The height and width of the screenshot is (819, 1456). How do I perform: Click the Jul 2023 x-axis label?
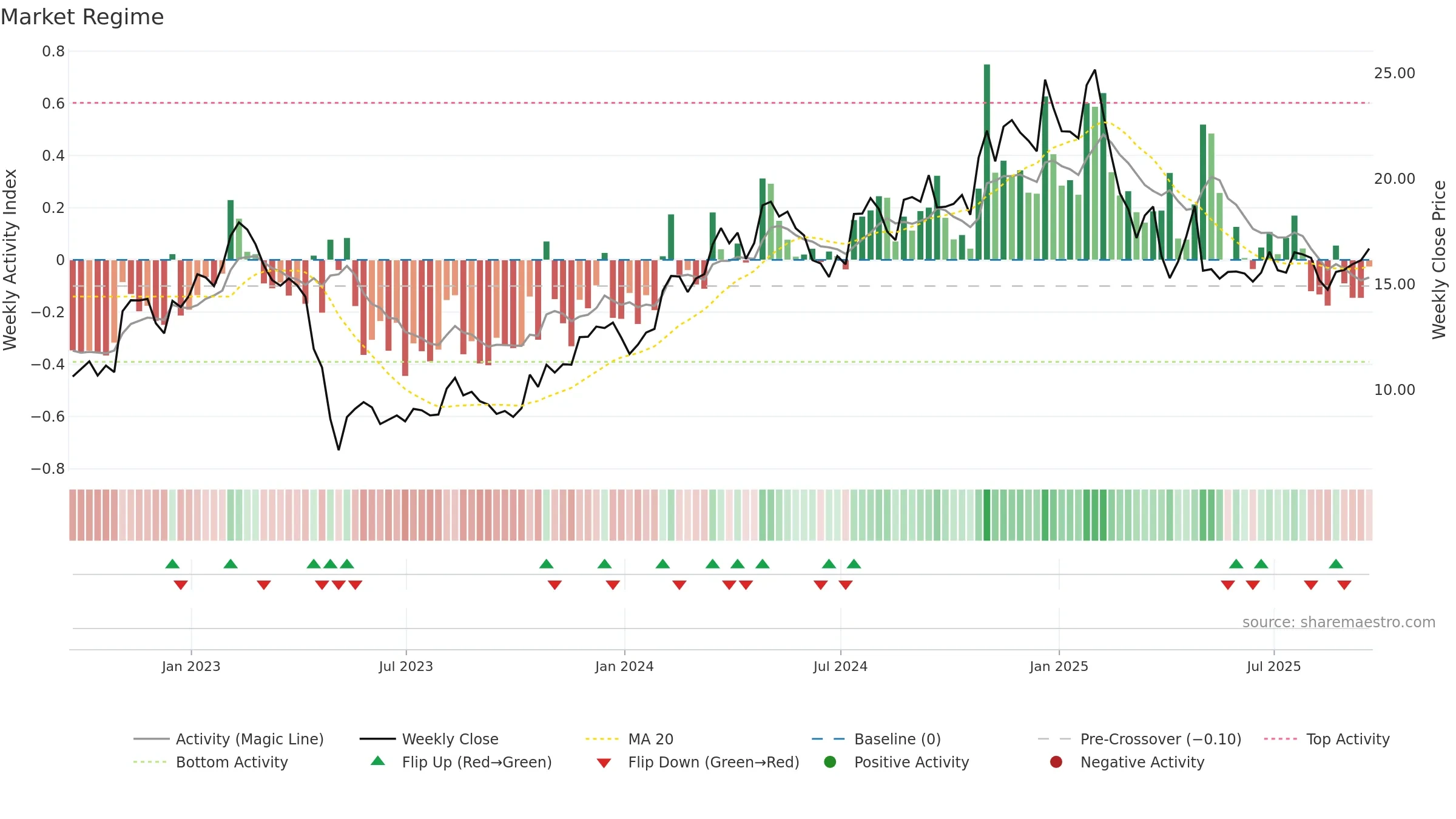tap(406, 666)
